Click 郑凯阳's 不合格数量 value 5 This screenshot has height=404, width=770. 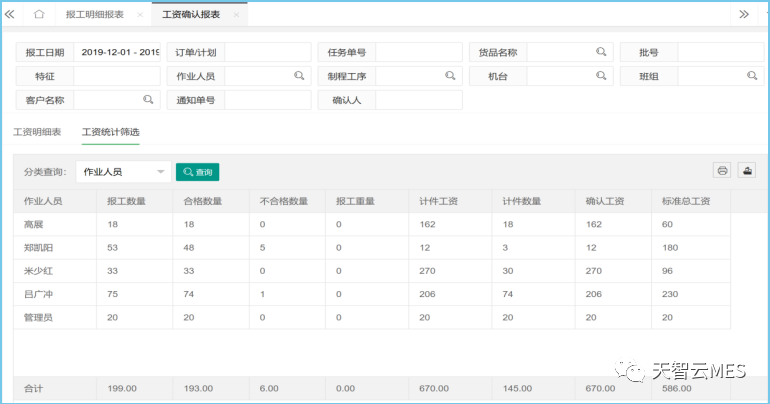click(262, 248)
